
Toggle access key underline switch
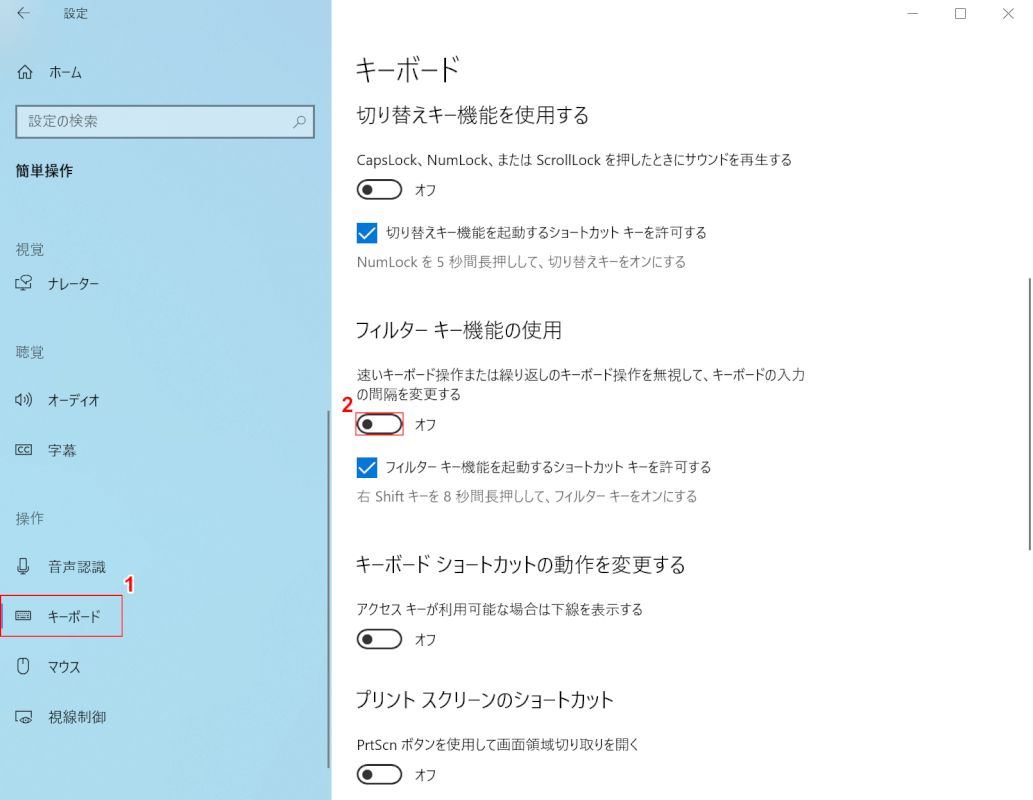pos(380,639)
